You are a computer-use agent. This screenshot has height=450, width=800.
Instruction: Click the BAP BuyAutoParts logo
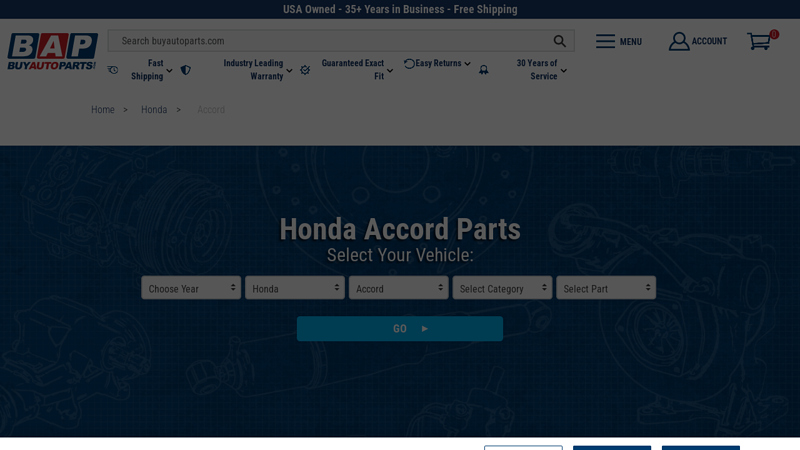52,52
